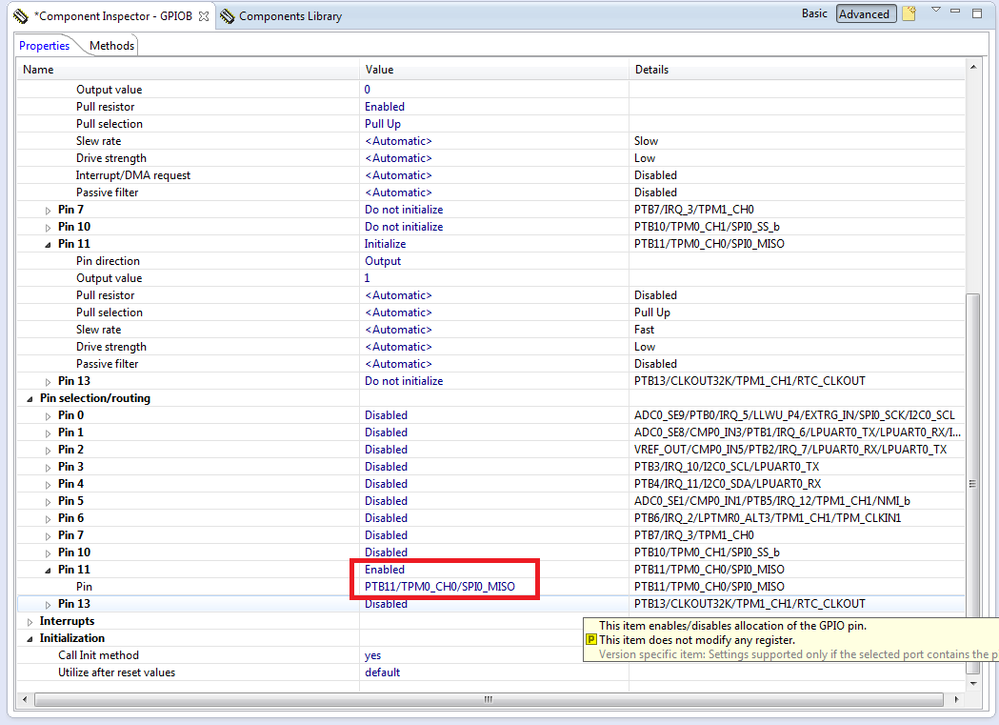
Task: Click Utilize after reset values default
Action: tap(382, 672)
